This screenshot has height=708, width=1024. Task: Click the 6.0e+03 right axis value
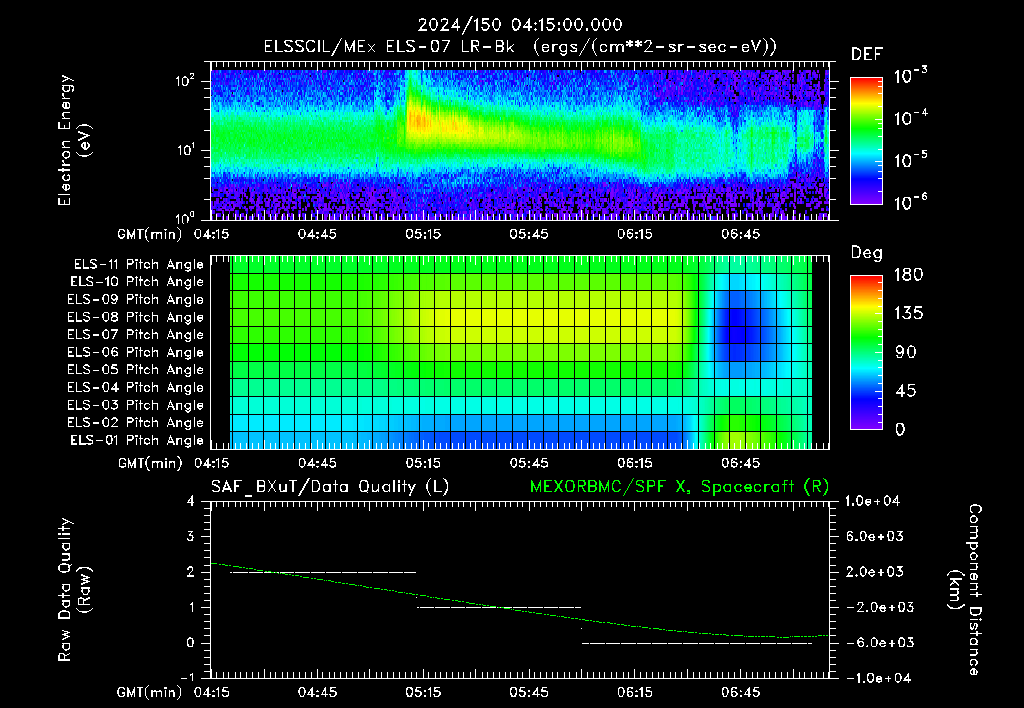[x=874, y=536]
